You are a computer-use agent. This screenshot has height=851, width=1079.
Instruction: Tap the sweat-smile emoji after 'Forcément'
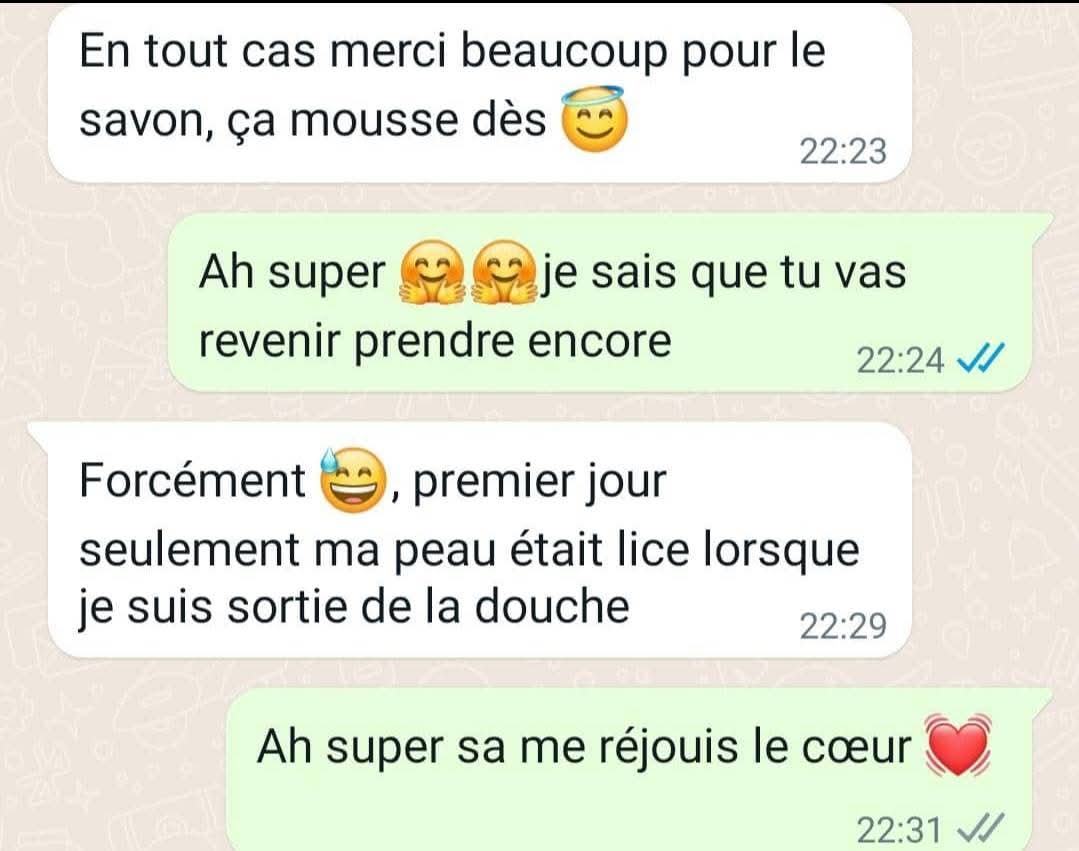point(354,480)
